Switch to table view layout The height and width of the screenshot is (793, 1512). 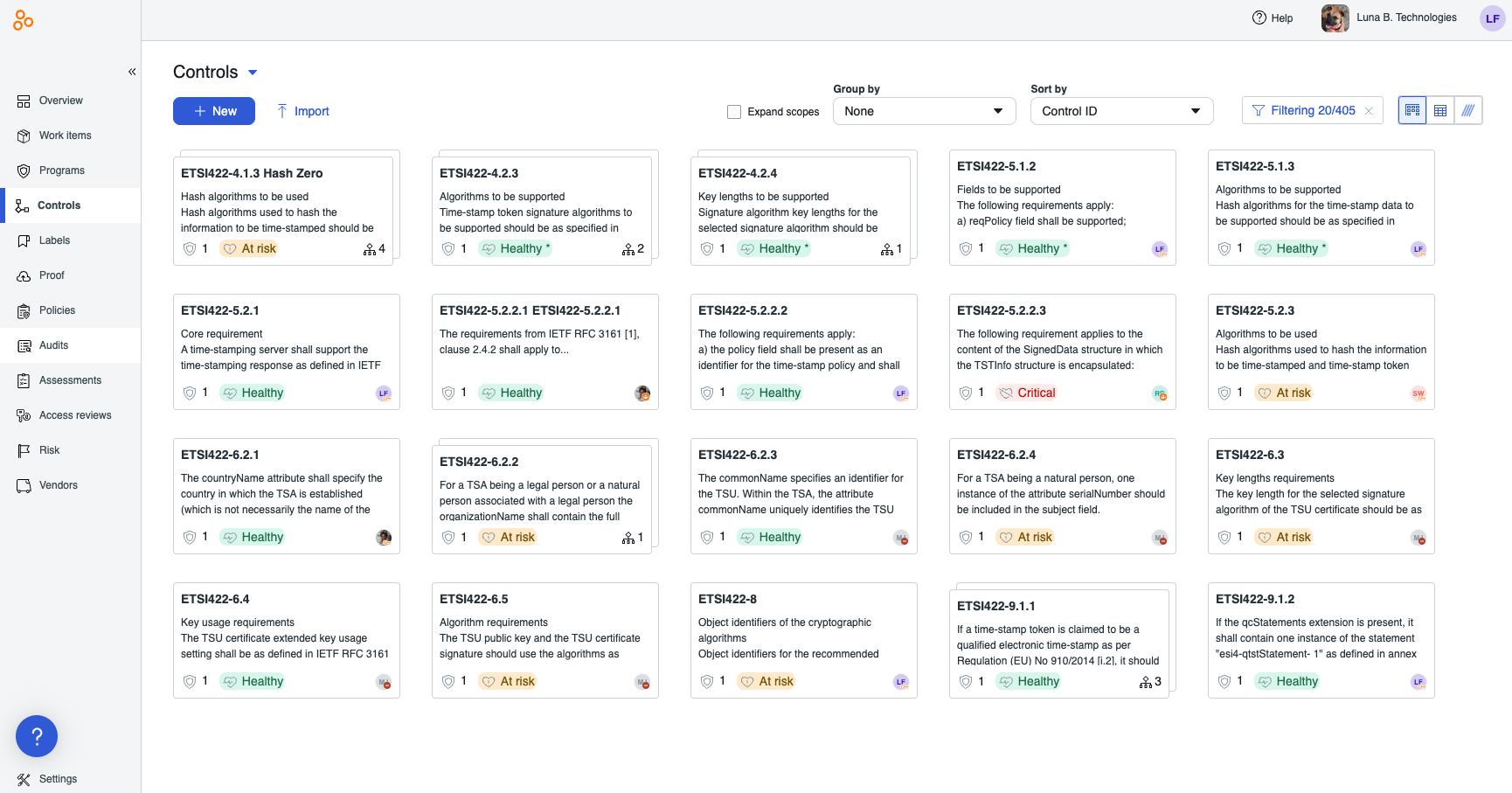coord(1440,110)
